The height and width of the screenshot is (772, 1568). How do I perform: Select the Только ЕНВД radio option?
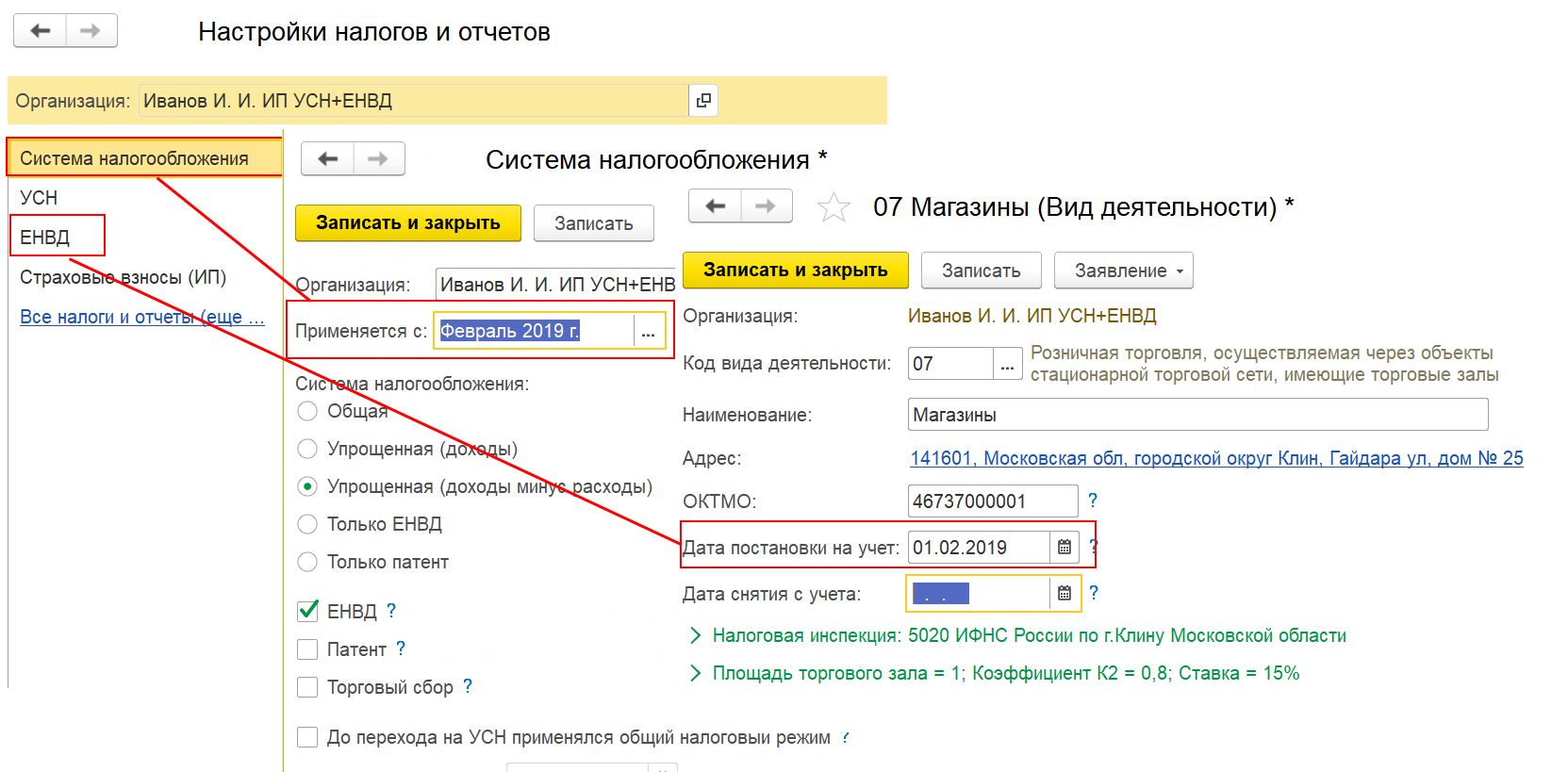pyautogui.click(x=307, y=524)
